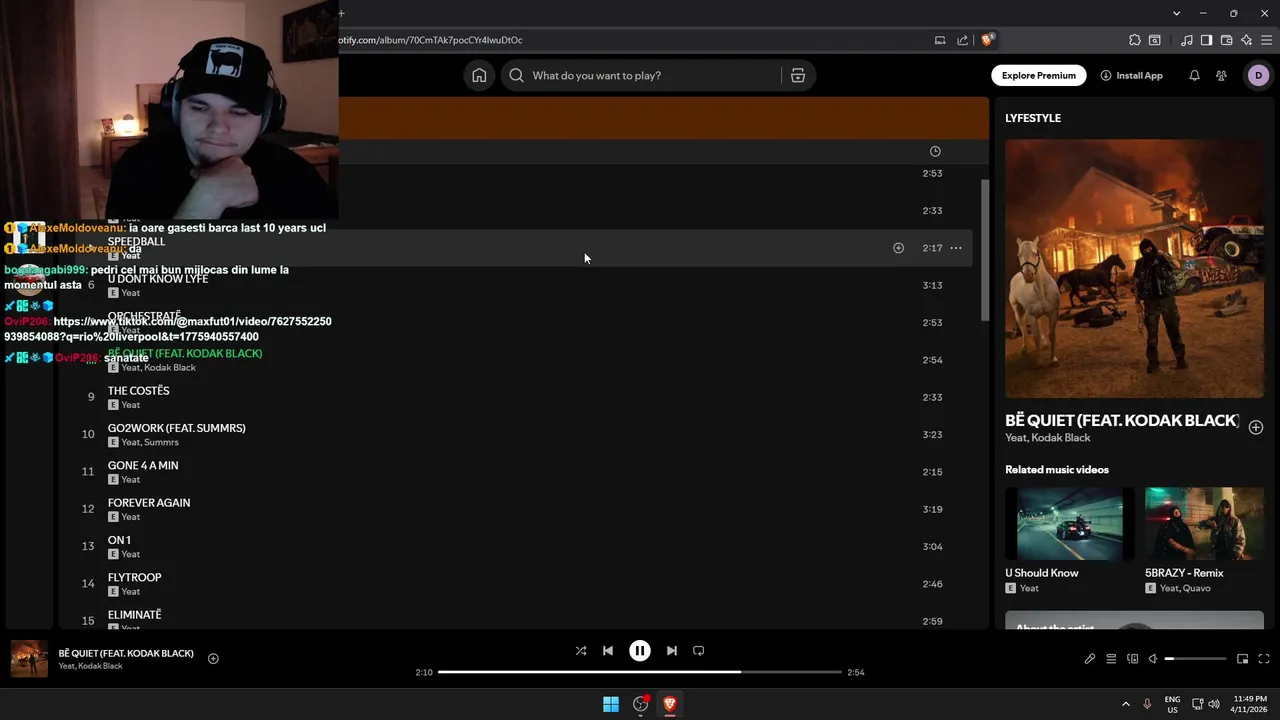Open Brave browser in taskbar
Image resolution: width=1280 pixels, height=720 pixels.
[x=670, y=704]
